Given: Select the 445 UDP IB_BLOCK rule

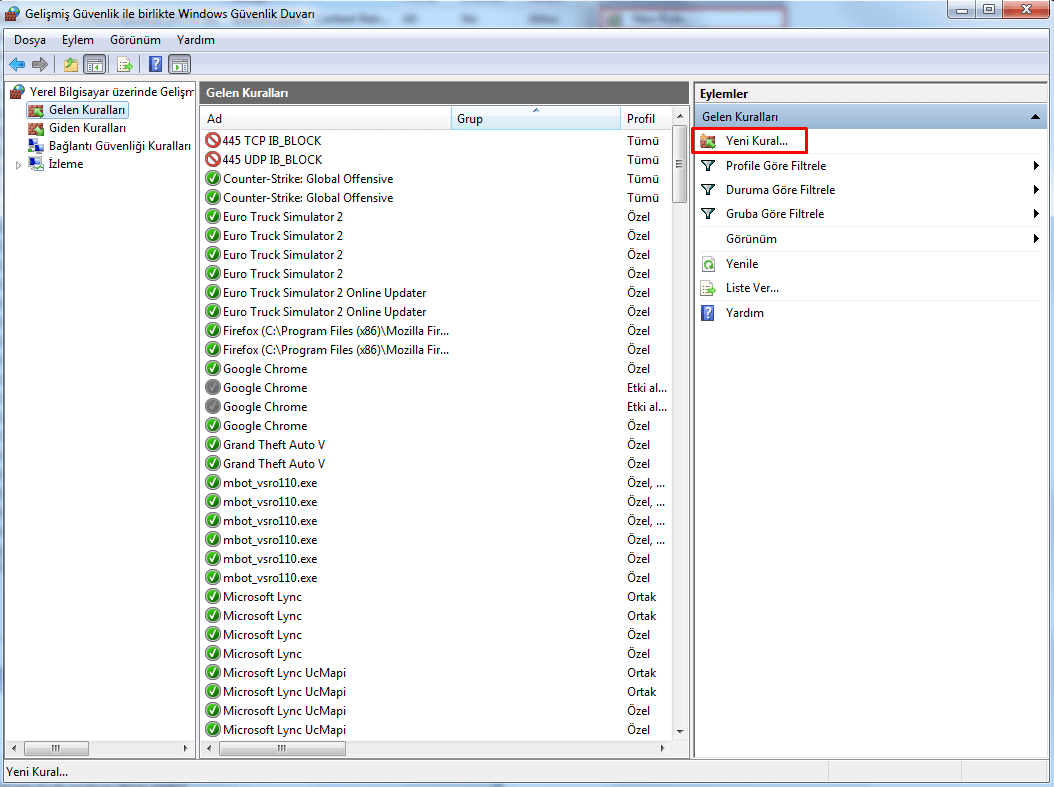Looking at the screenshot, I should [x=272, y=160].
